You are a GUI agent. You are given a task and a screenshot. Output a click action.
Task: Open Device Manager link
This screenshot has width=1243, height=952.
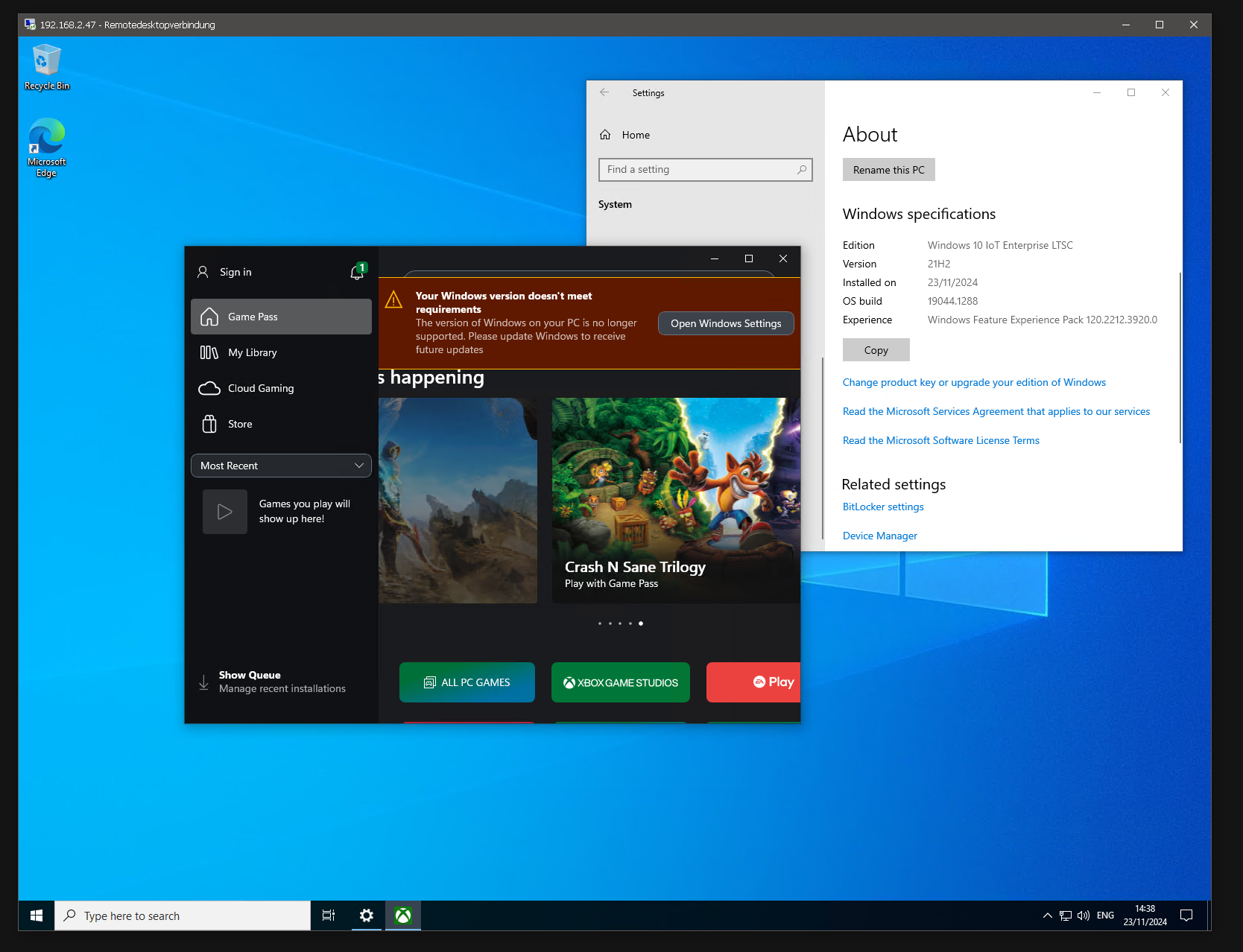(880, 536)
